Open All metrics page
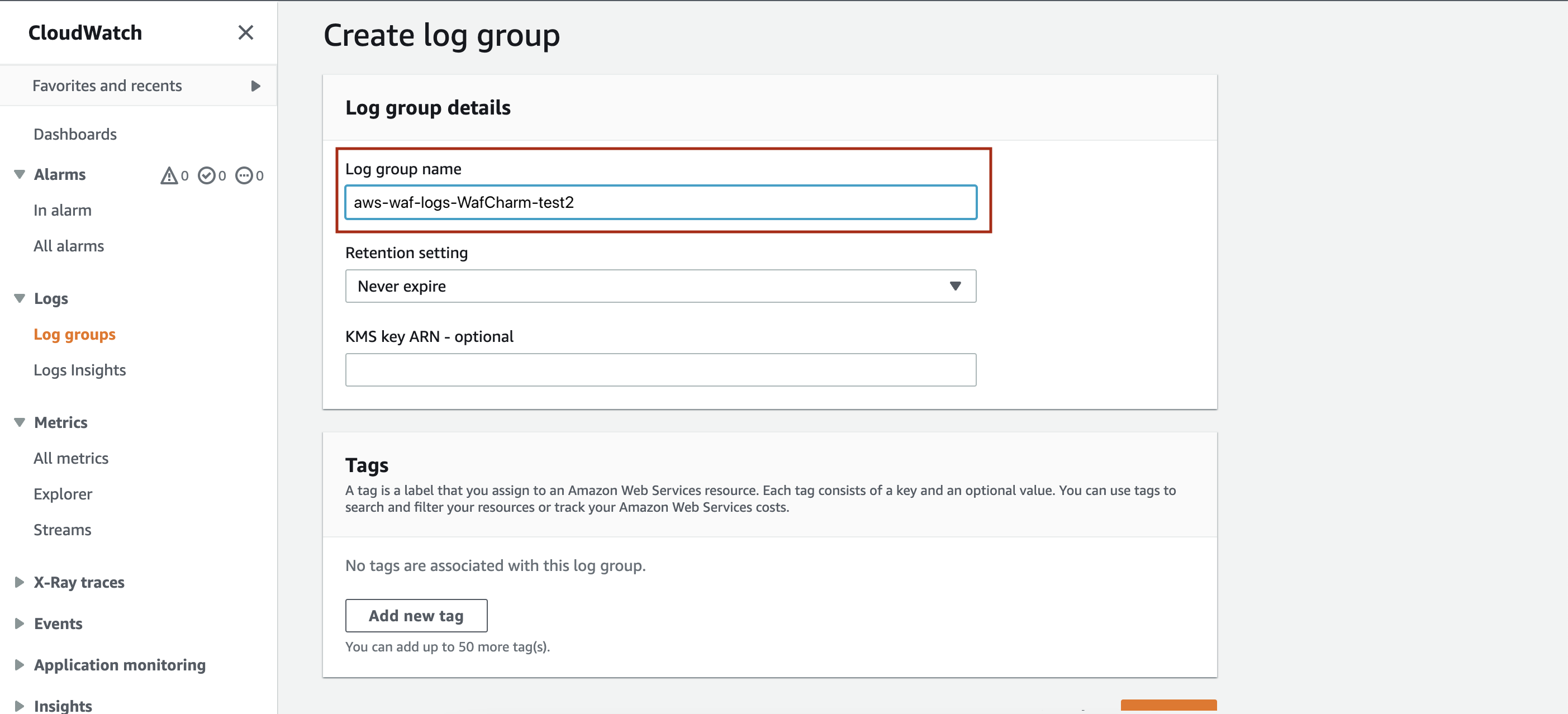The height and width of the screenshot is (714, 1568). coord(70,458)
